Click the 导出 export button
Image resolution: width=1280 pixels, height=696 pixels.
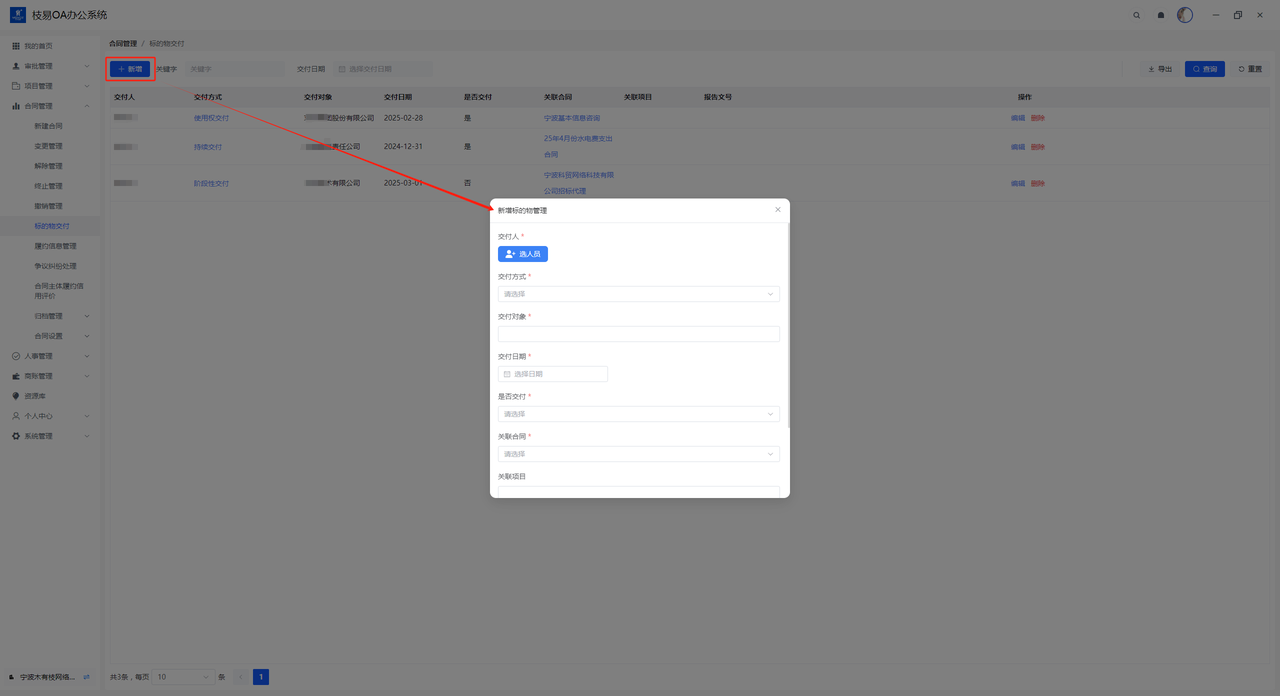[x=1160, y=69]
